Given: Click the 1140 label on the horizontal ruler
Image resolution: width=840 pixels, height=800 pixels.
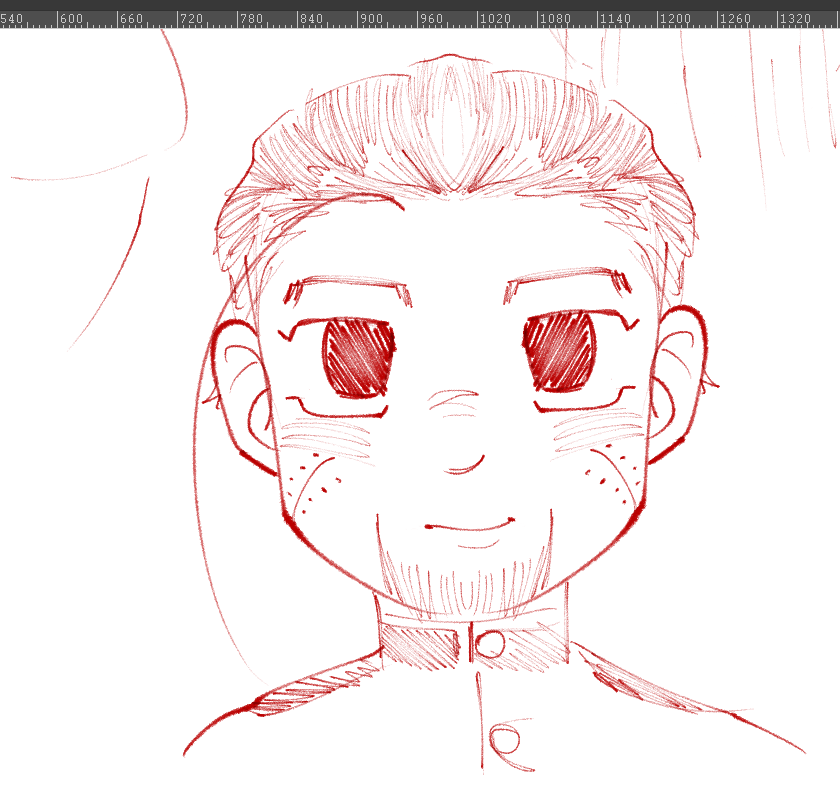Looking at the screenshot, I should [x=616, y=19].
